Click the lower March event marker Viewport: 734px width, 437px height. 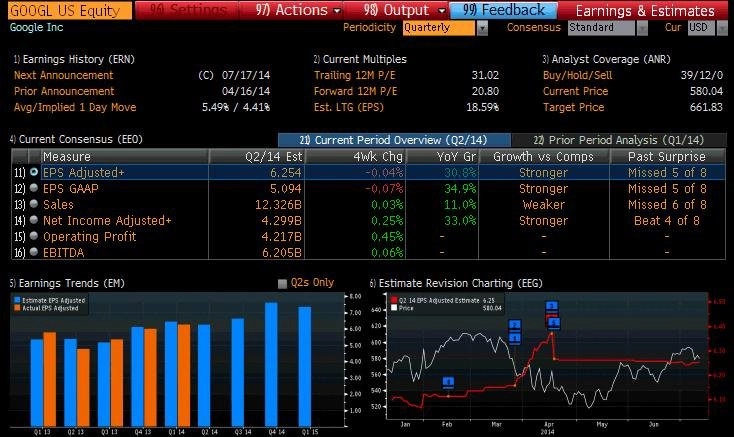(x=514, y=338)
